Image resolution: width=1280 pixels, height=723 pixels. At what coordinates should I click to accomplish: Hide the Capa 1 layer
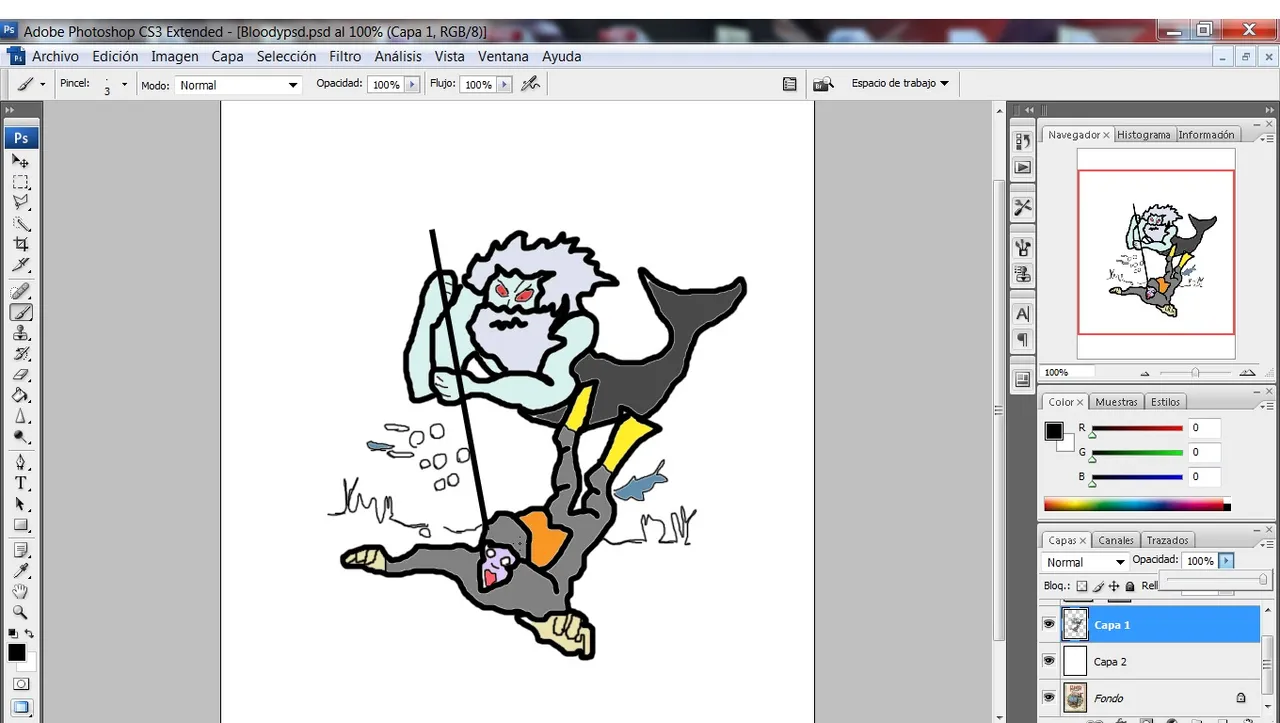point(1049,624)
